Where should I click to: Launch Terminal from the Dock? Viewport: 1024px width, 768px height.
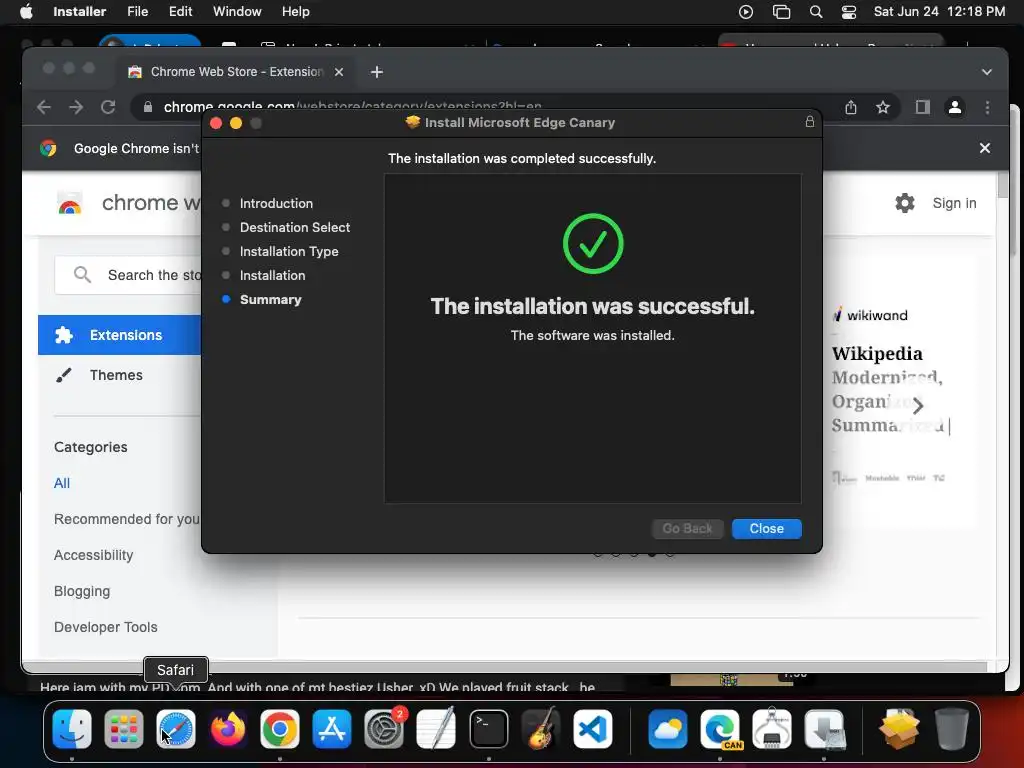488,728
